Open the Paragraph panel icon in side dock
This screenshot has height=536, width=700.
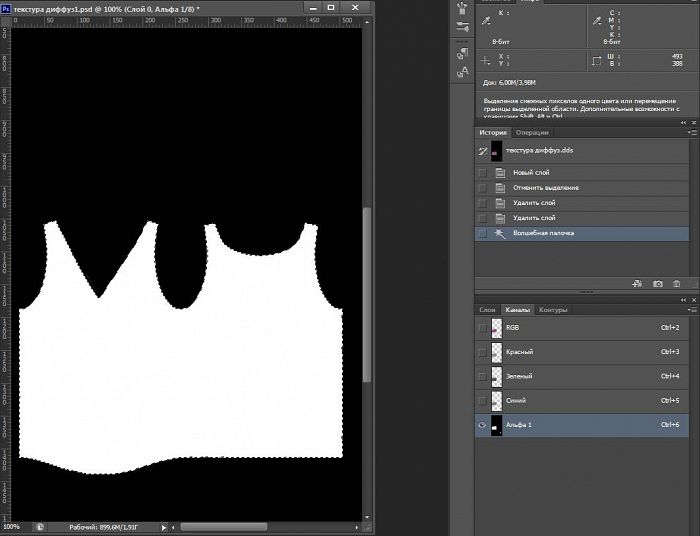(x=463, y=51)
